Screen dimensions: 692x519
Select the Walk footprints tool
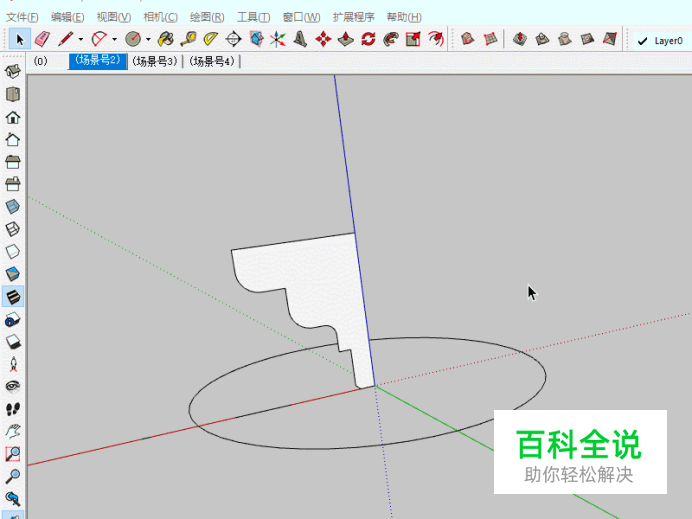tap(13, 409)
